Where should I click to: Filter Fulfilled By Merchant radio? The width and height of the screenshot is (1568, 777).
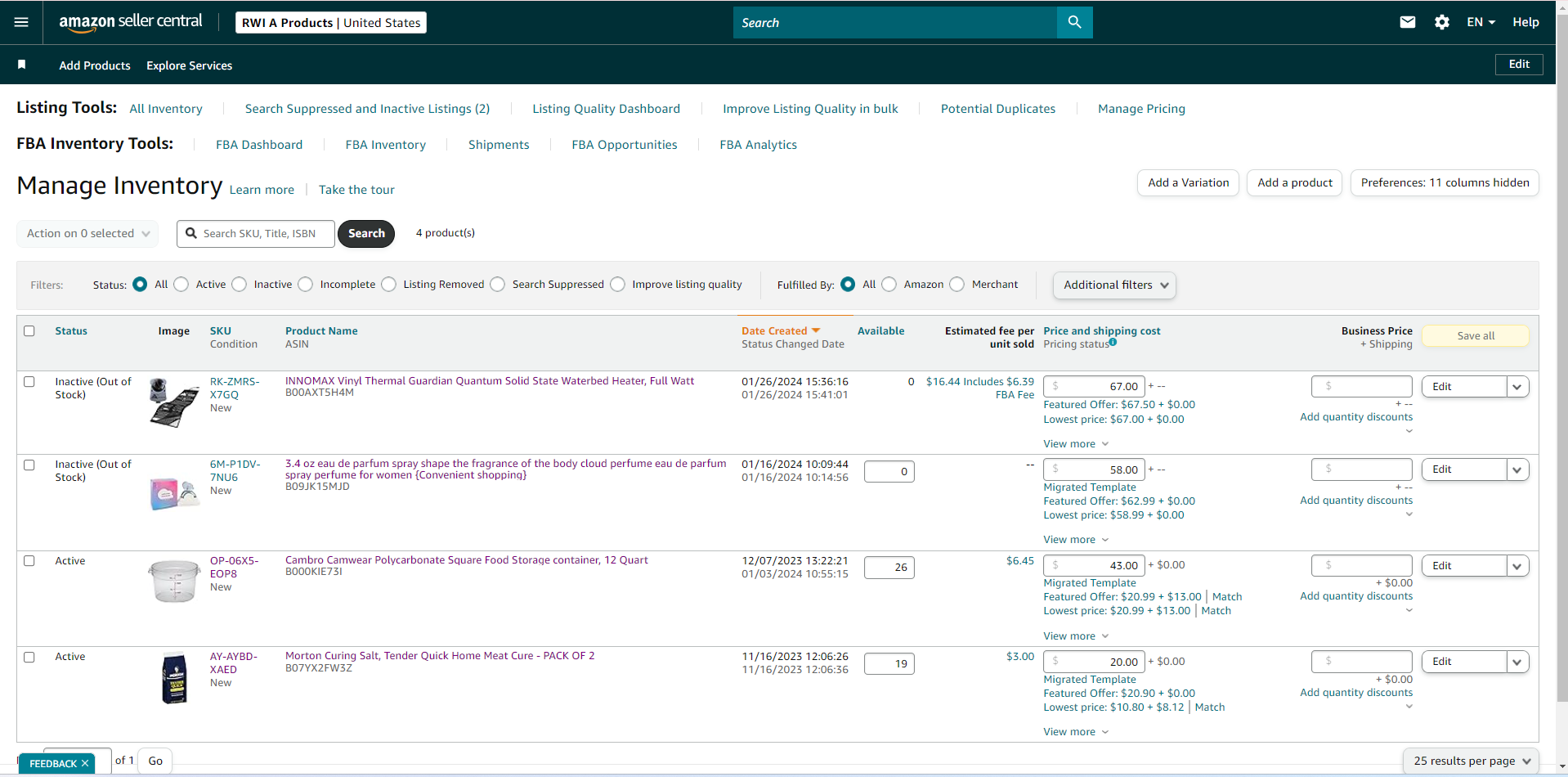(x=957, y=285)
